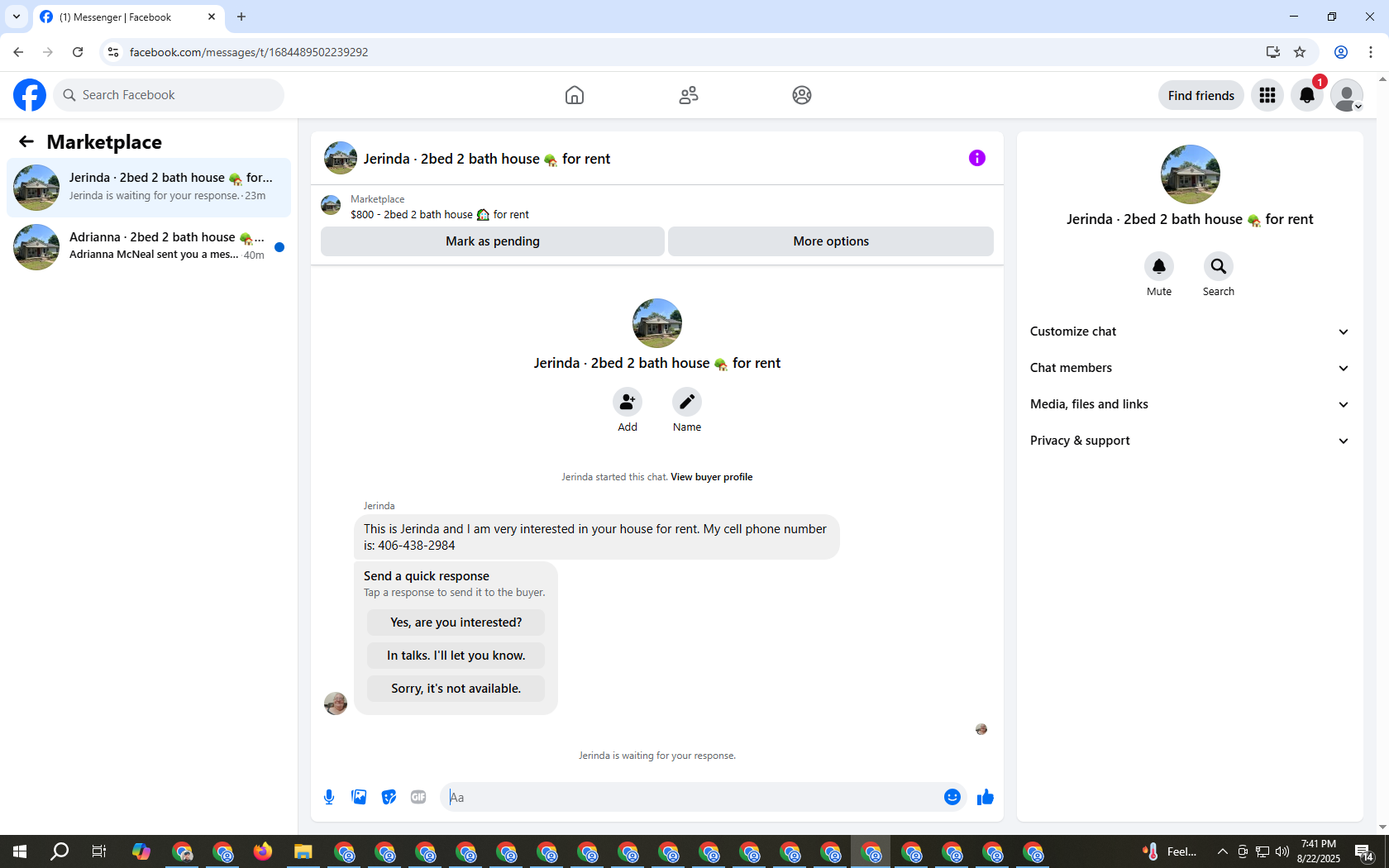This screenshot has width=1389, height=868.
Task: Expand Privacy & support section
Action: tap(1190, 441)
